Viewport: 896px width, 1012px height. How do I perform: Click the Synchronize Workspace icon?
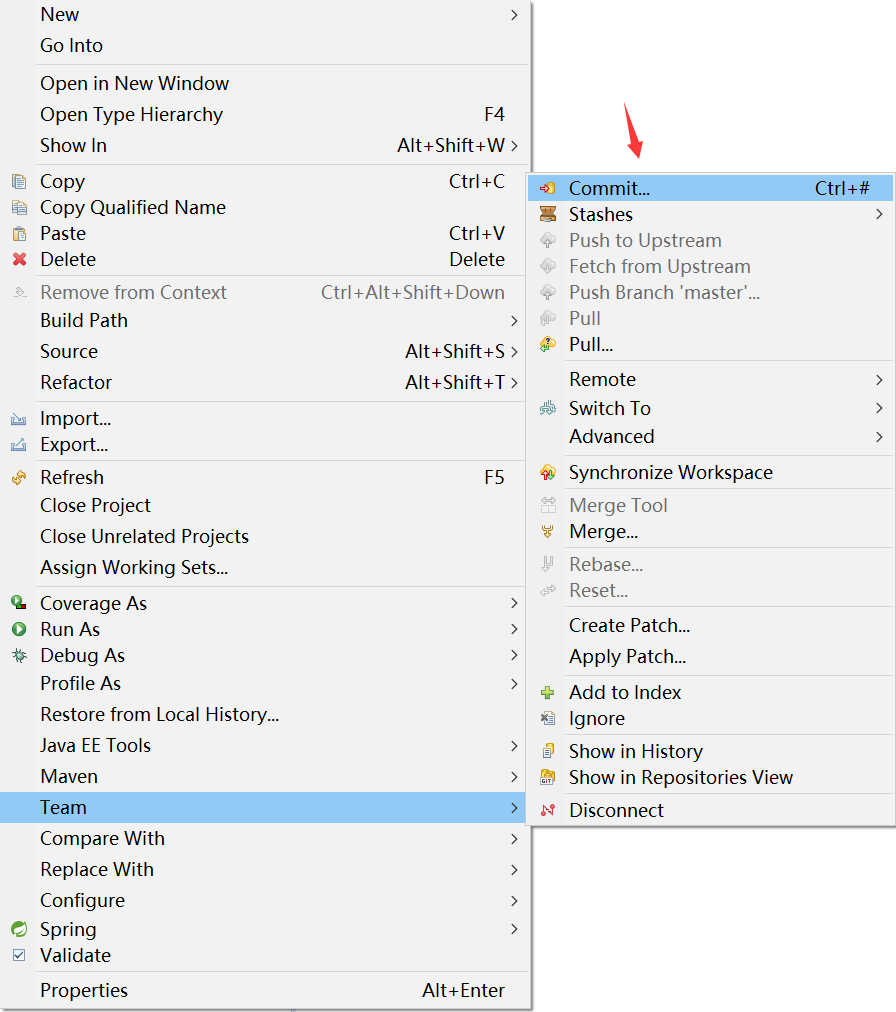point(547,472)
